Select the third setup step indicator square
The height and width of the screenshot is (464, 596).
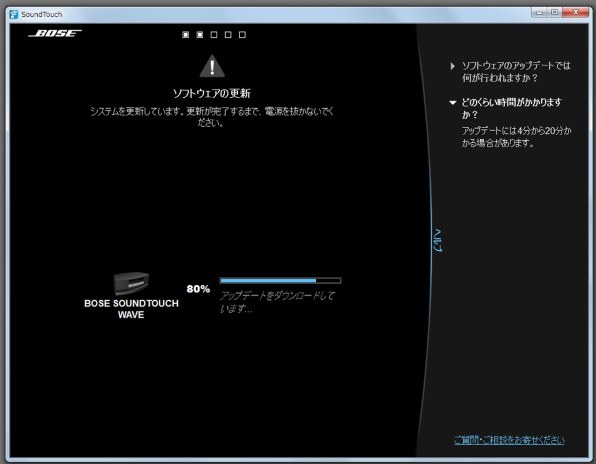pyautogui.click(x=214, y=35)
